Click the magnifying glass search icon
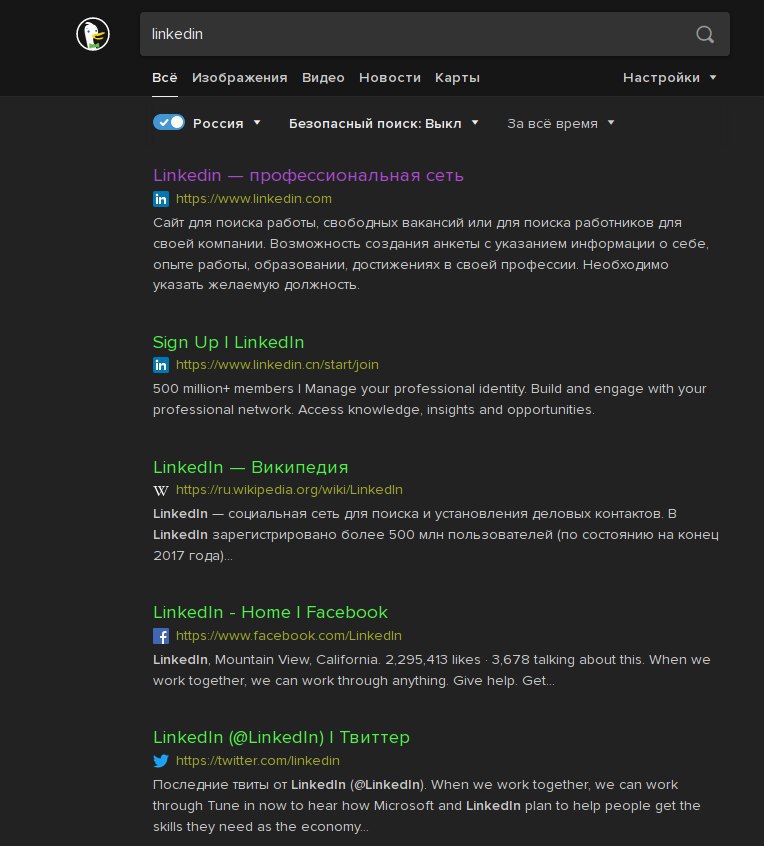Screen dimensions: 764x846 (x=705, y=35)
